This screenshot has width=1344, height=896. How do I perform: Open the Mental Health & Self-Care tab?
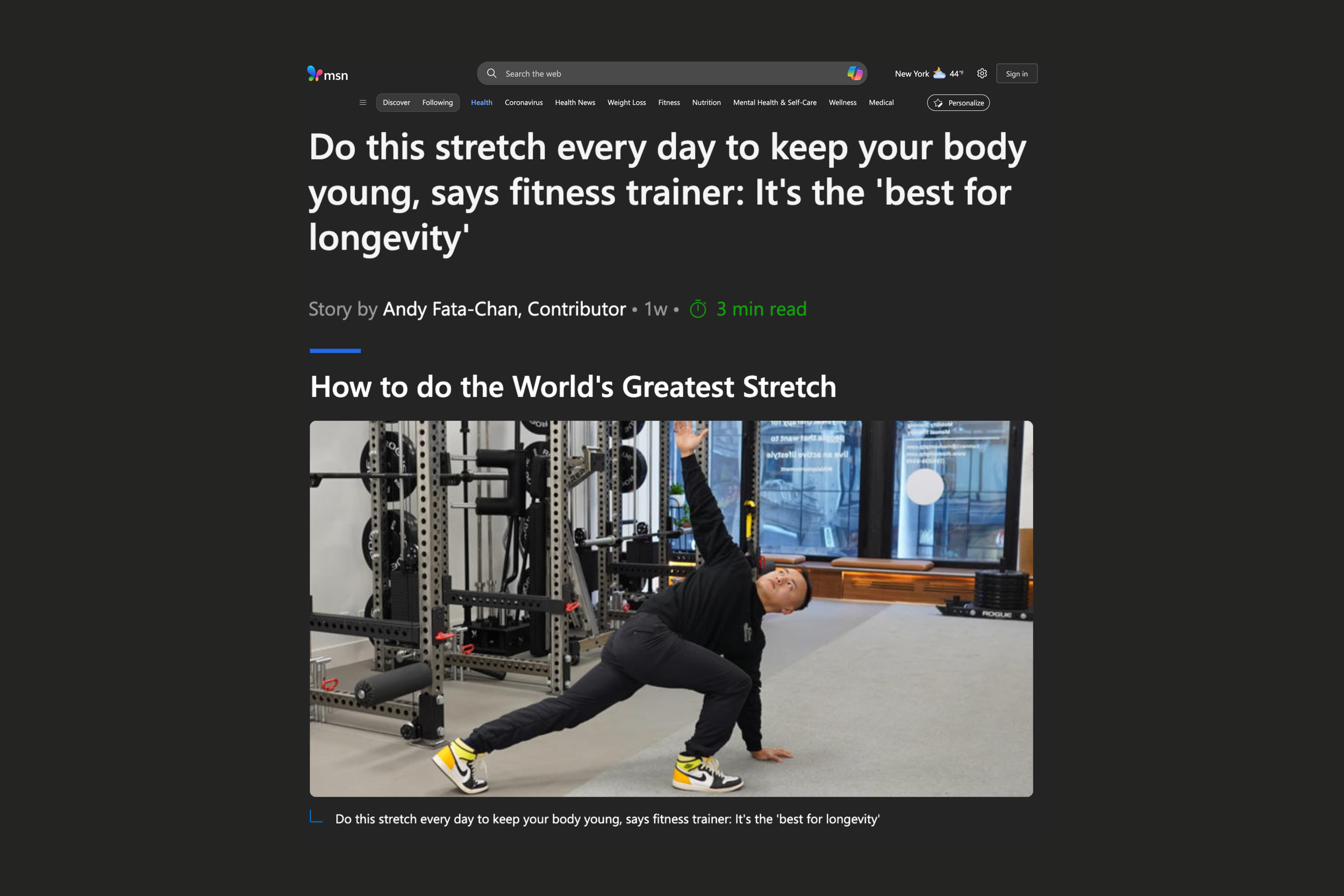click(x=774, y=102)
